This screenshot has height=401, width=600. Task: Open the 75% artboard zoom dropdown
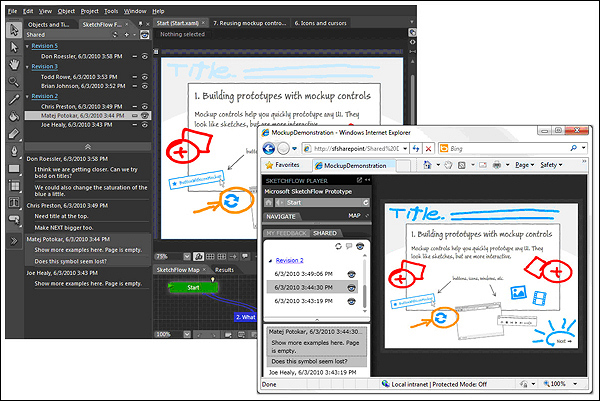[187, 256]
